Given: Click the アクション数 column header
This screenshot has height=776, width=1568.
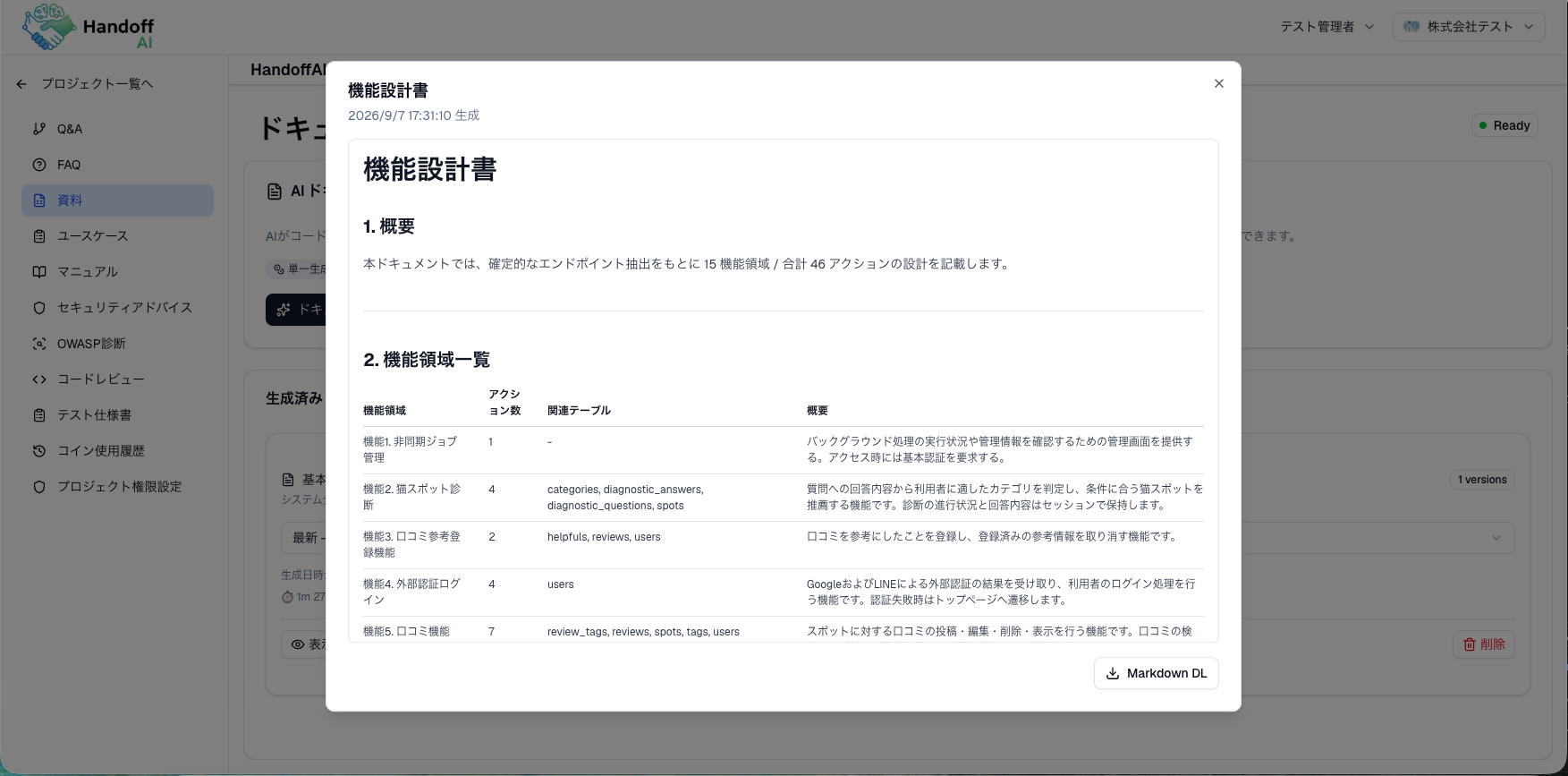Looking at the screenshot, I should pyautogui.click(x=504, y=403).
